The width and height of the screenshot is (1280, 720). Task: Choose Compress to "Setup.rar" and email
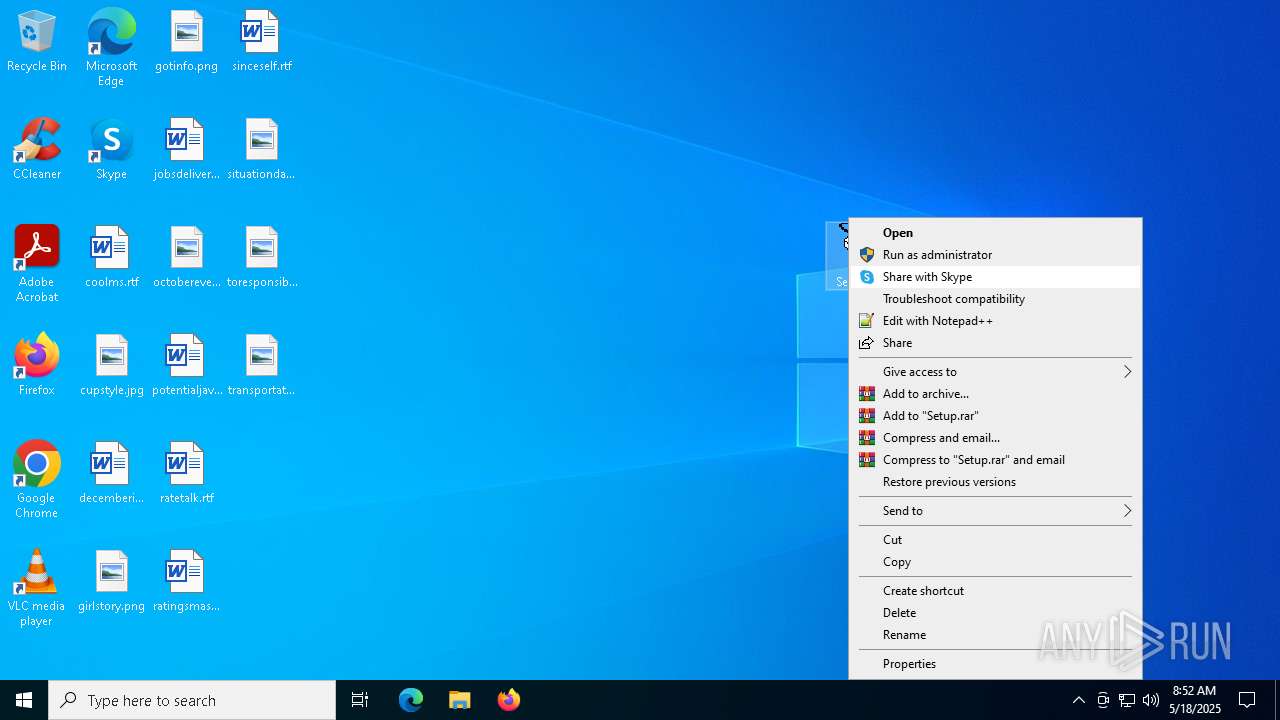995,460
